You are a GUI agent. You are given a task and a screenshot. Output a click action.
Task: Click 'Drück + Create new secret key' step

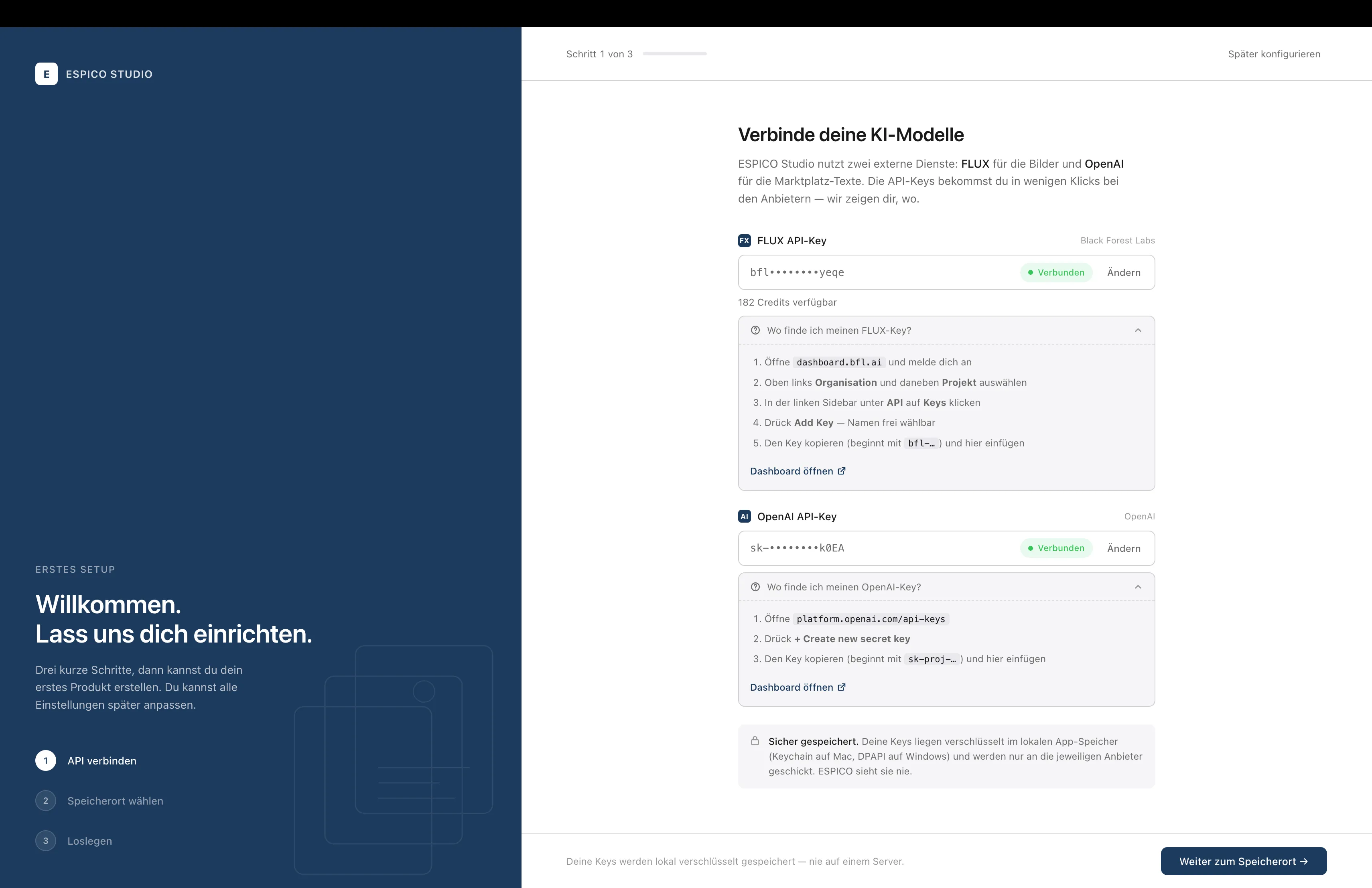[836, 639]
